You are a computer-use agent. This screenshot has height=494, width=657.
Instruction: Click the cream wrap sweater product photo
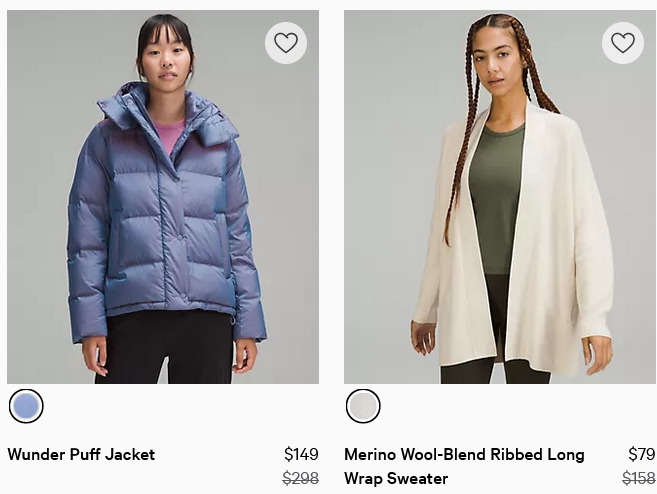click(500, 197)
